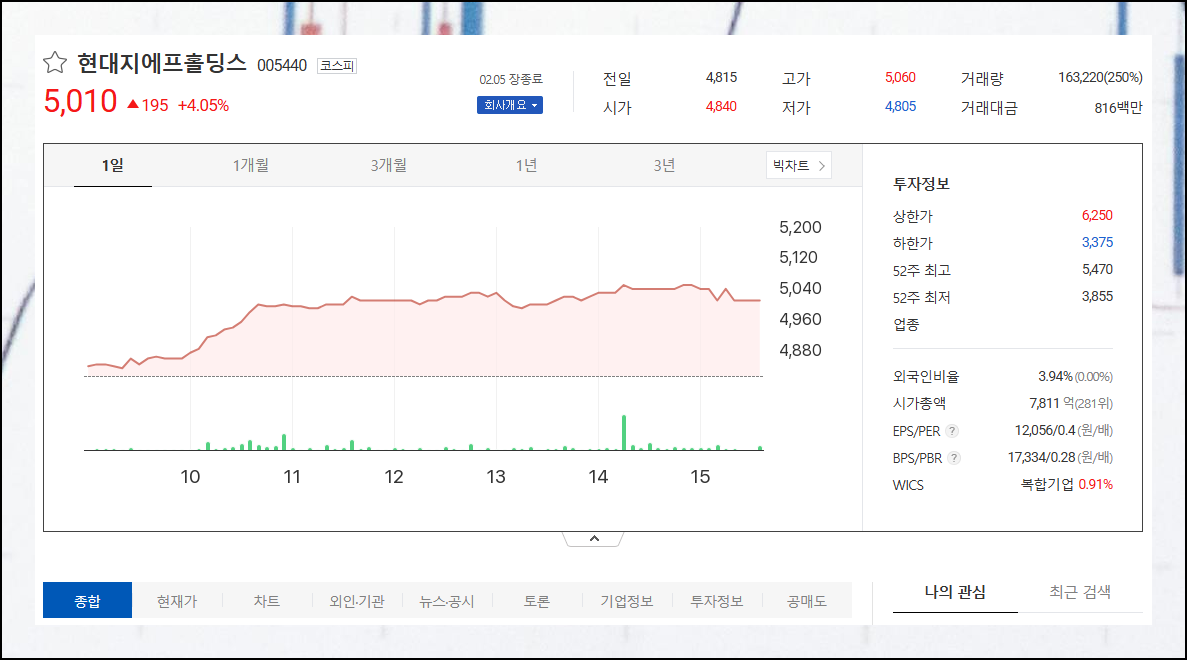Click 상한가 value 6,250

tap(1097, 216)
